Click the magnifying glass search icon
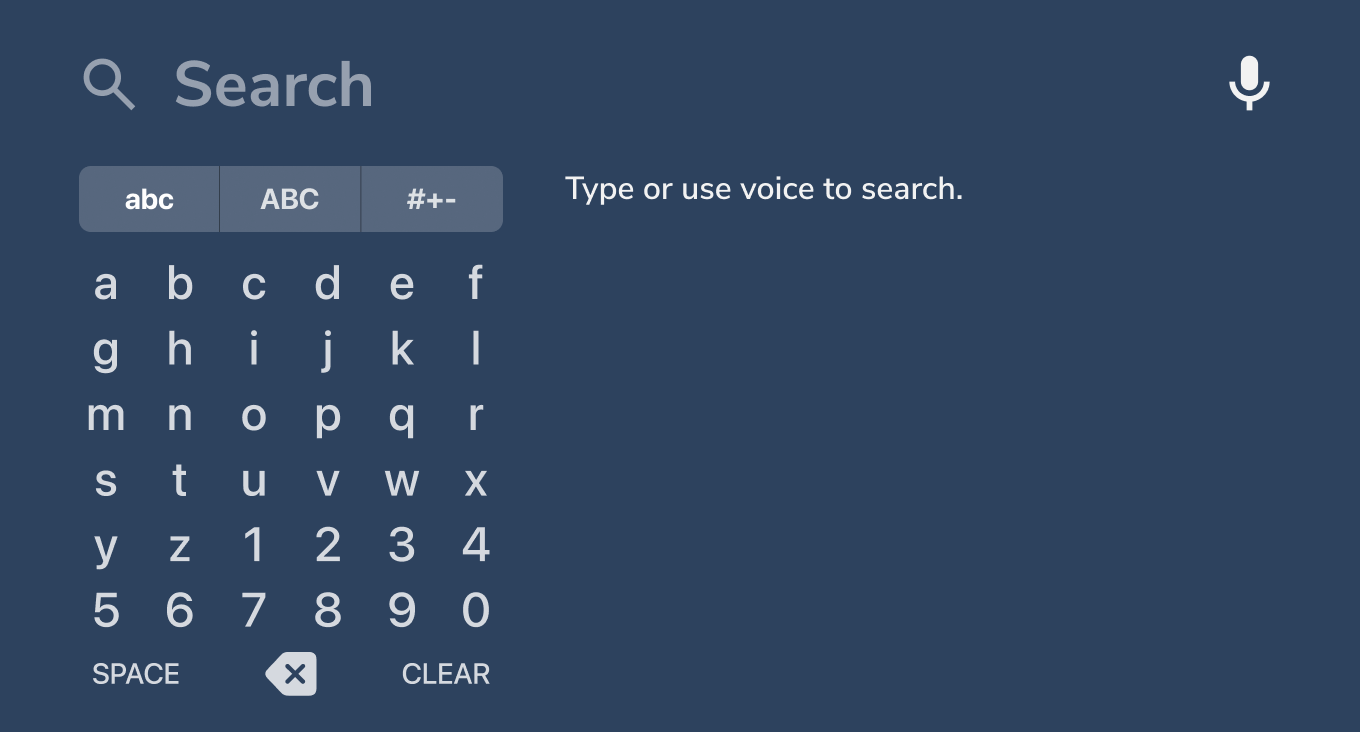The height and width of the screenshot is (732, 1360). tap(108, 84)
